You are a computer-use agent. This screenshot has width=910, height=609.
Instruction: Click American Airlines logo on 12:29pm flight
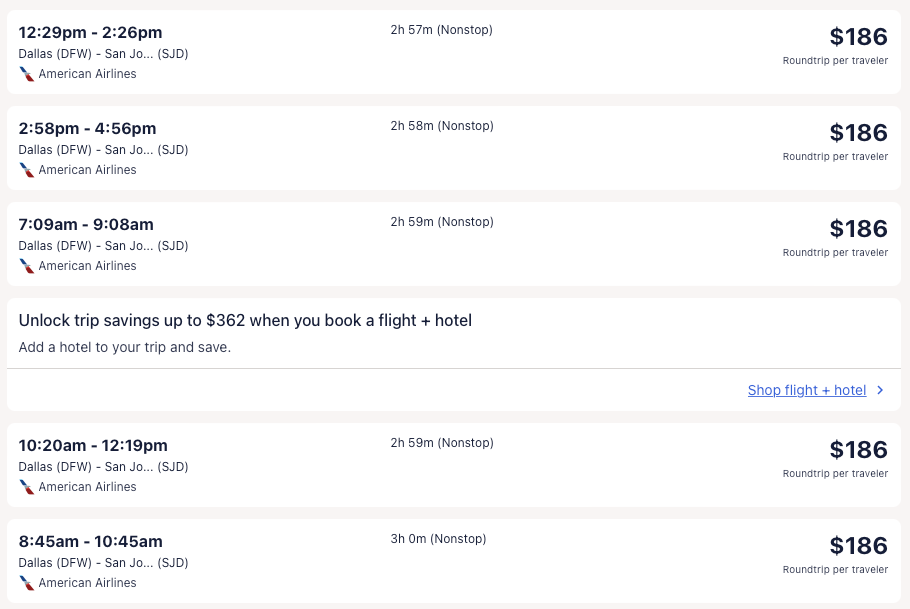pyautogui.click(x=26, y=74)
